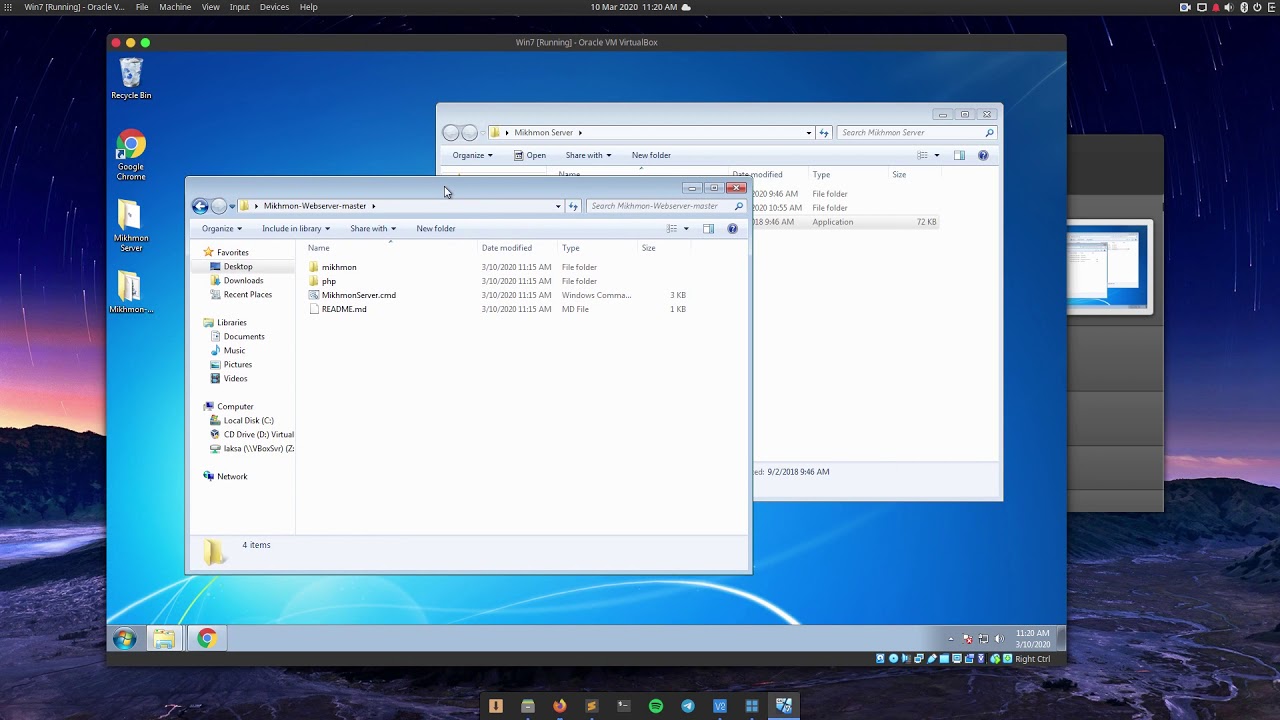Show preview pane in Mikhmon Server window
The height and width of the screenshot is (720, 1280).
tap(959, 155)
